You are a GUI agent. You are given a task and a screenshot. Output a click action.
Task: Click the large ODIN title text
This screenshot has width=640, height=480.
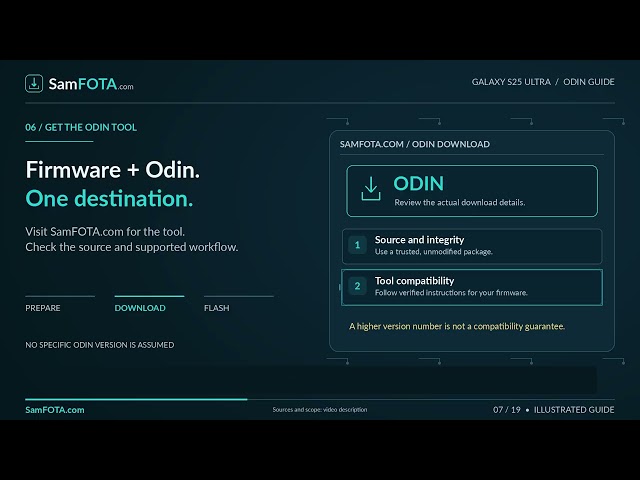pos(418,184)
